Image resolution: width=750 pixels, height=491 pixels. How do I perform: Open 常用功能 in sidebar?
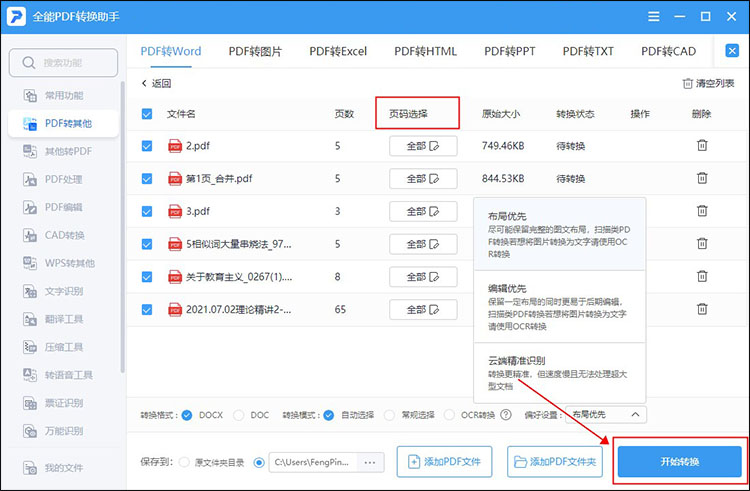[64, 96]
